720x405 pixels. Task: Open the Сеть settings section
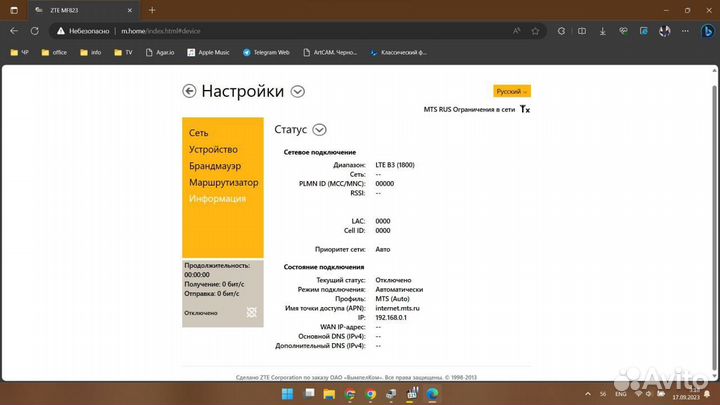click(x=198, y=133)
